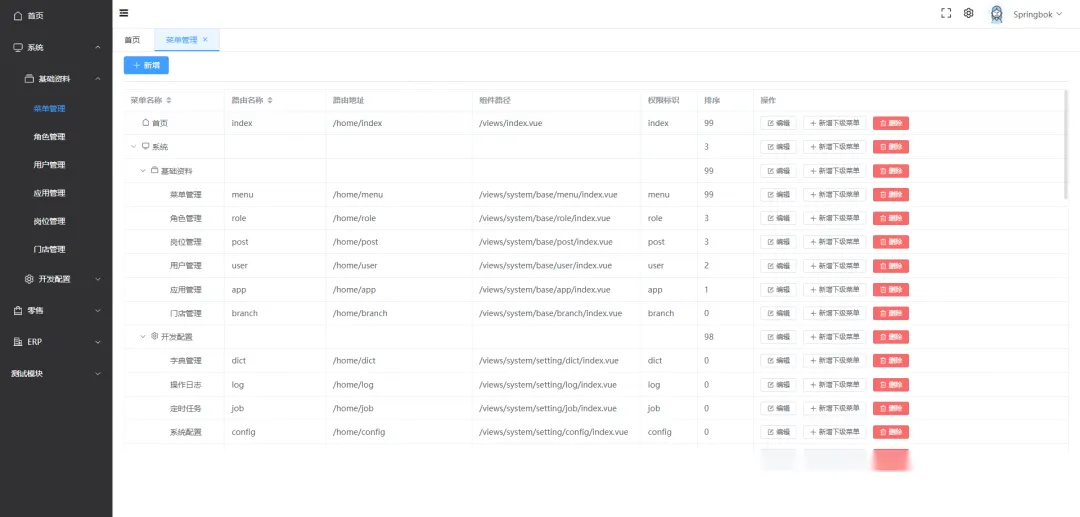Edit the 开发配置 row
This screenshot has width=1080, height=517.
click(x=778, y=337)
